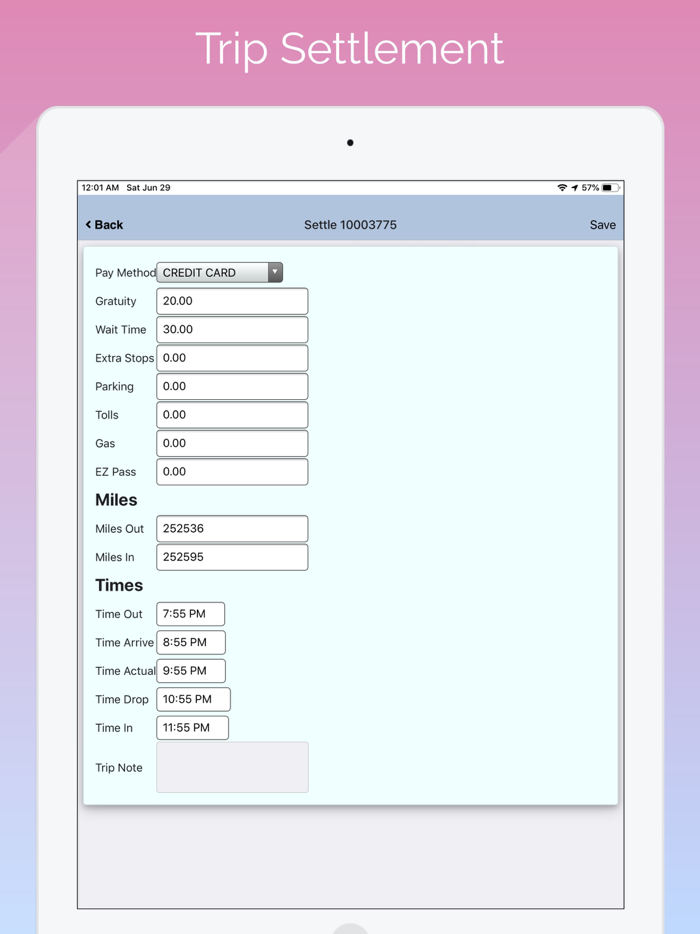Click the Settle 10003775 title

pyautogui.click(x=350, y=225)
